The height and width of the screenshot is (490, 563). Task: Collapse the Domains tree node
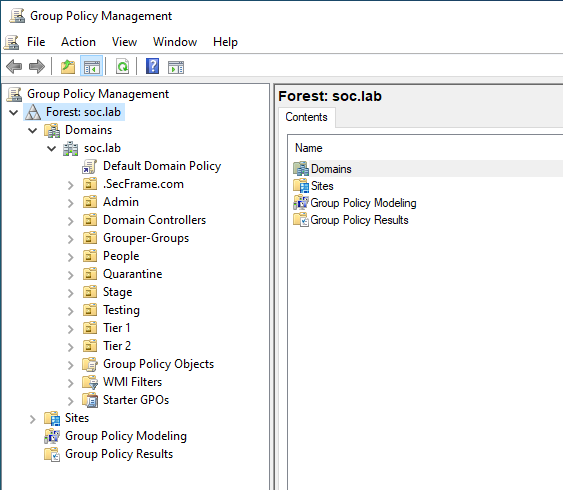click(33, 130)
